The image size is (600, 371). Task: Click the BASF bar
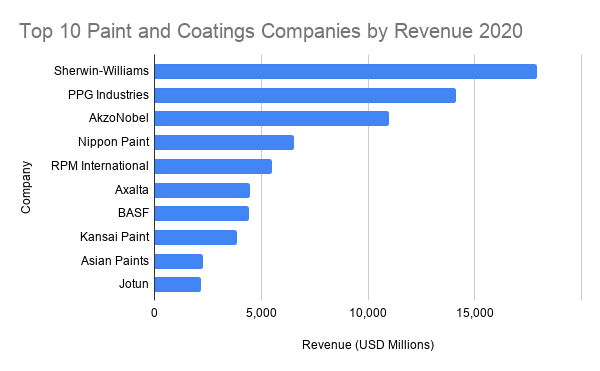tap(202, 213)
